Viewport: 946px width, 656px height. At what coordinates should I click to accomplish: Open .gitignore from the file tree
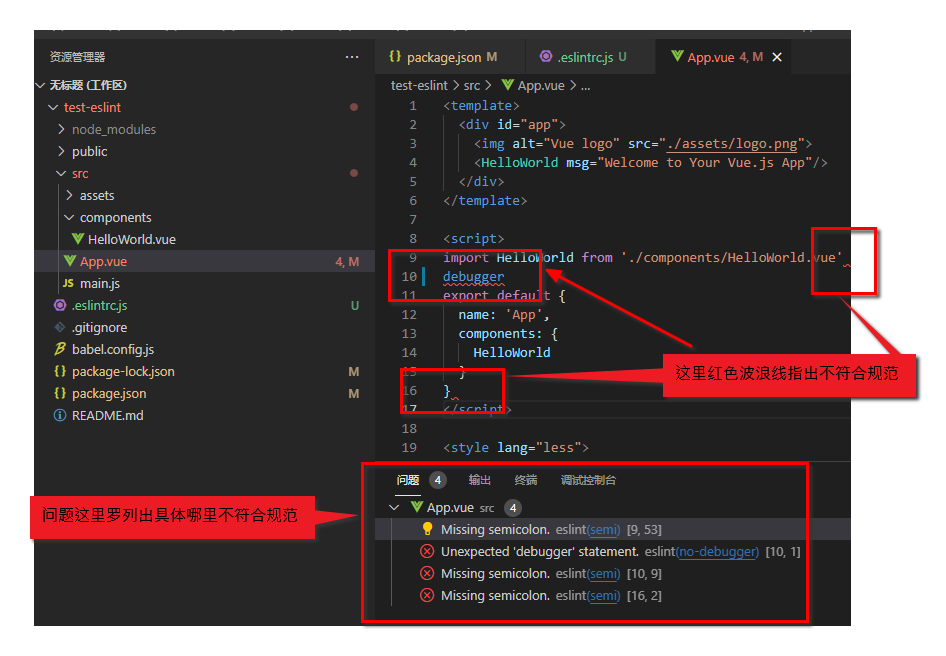point(100,327)
